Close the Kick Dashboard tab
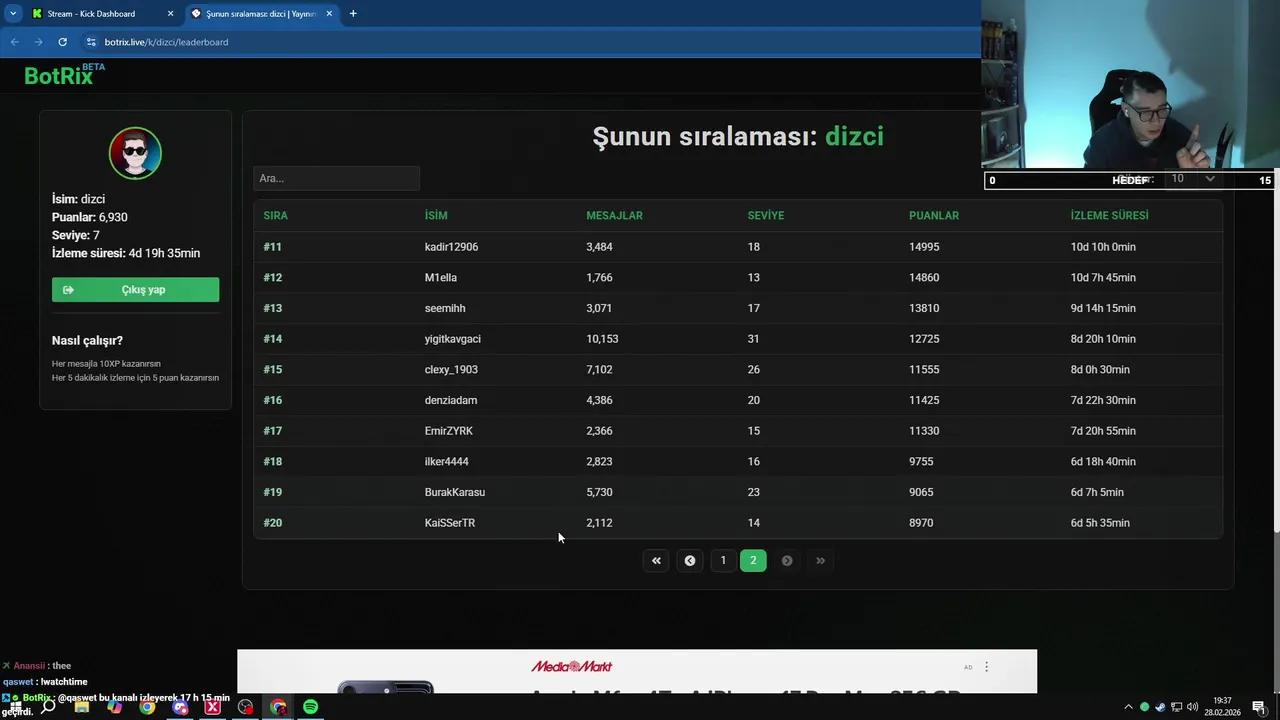The height and width of the screenshot is (720, 1280). (170, 14)
